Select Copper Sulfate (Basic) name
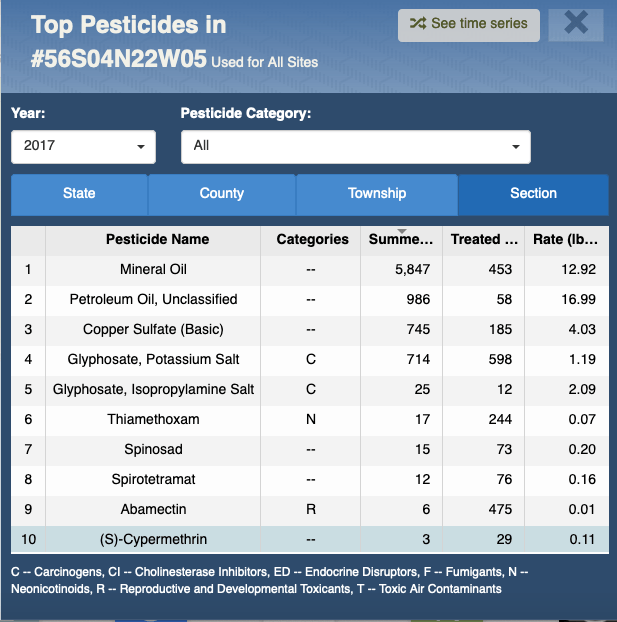The width and height of the screenshot is (617, 622). point(153,330)
